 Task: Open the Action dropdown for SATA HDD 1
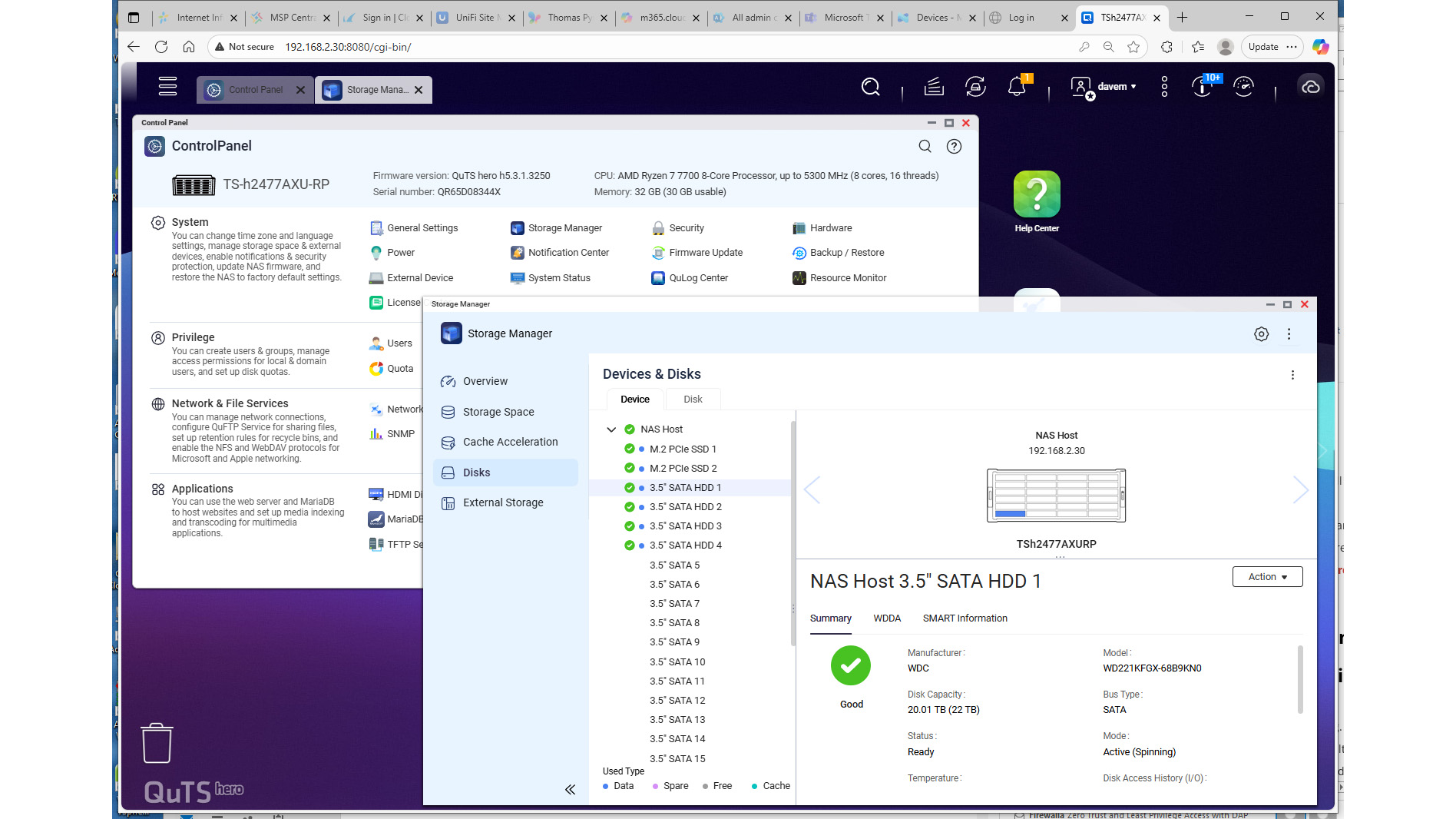pyautogui.click(x=1267, y=576)
